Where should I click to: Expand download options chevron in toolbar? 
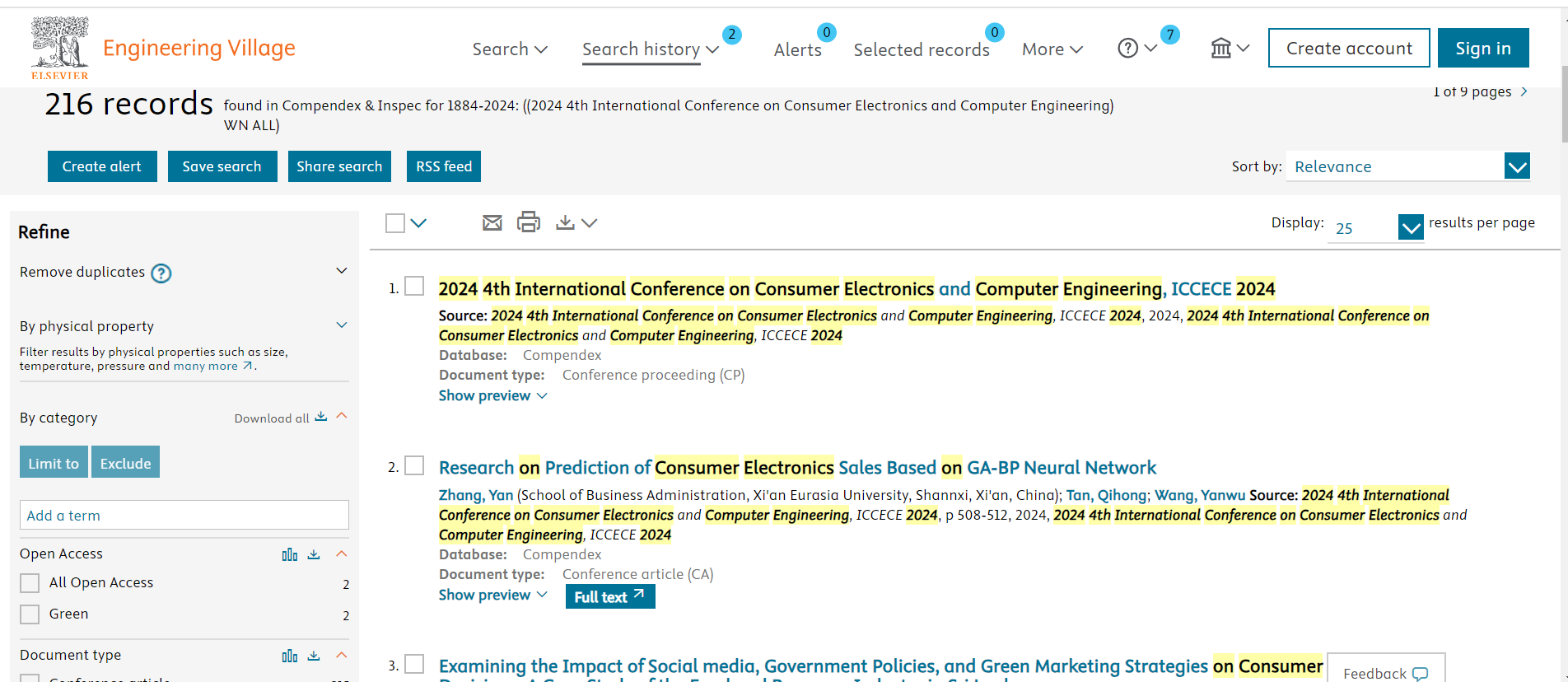589,223
